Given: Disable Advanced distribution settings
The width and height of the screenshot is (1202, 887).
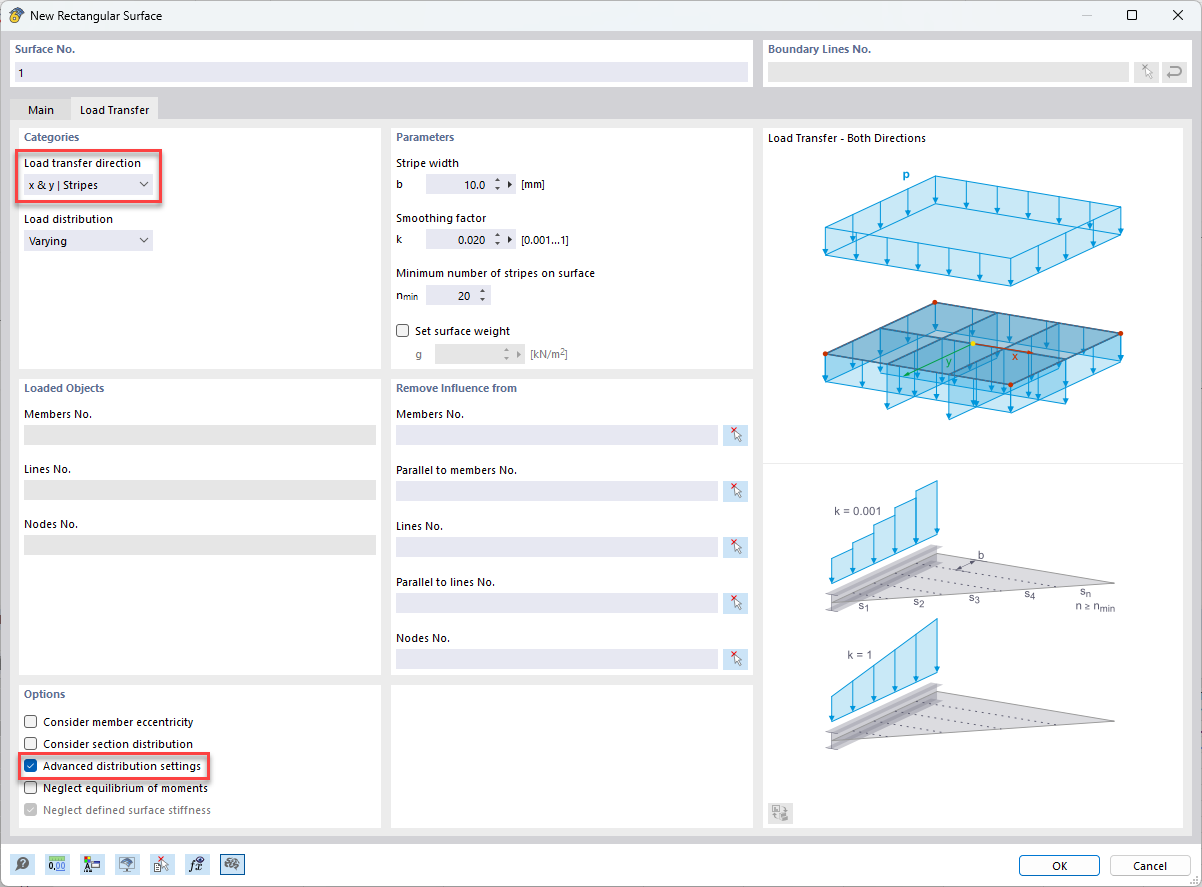Looking at the screenshot, I should [30, 766].
